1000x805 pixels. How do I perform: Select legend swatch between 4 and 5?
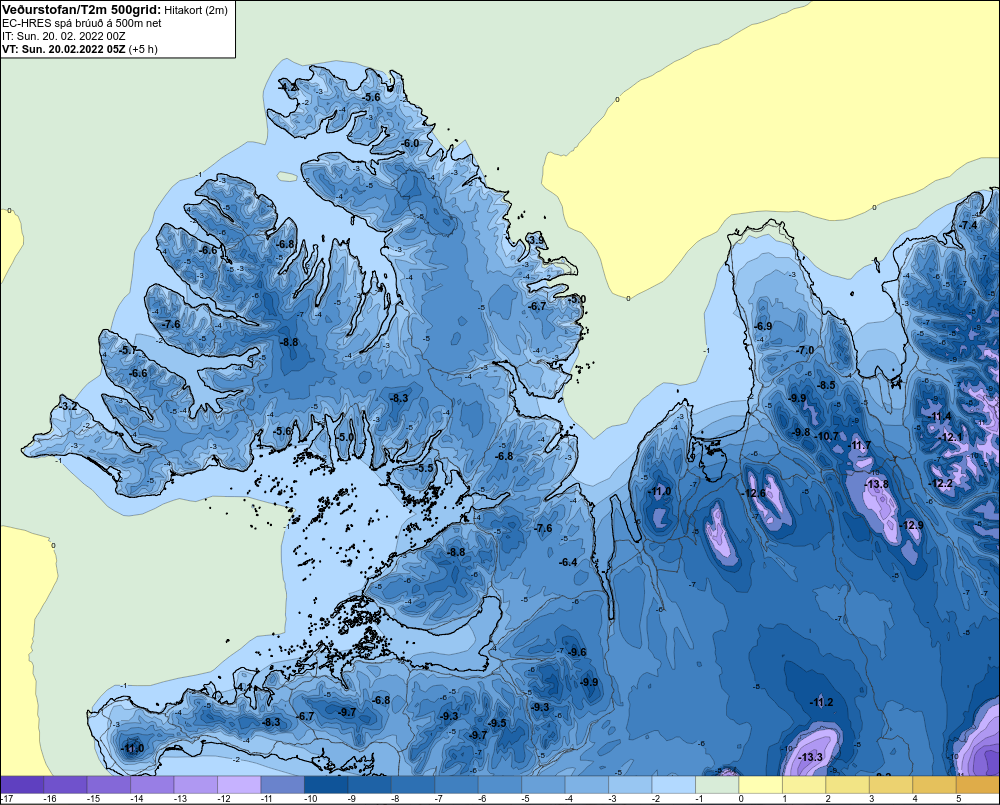pos(934,785)
